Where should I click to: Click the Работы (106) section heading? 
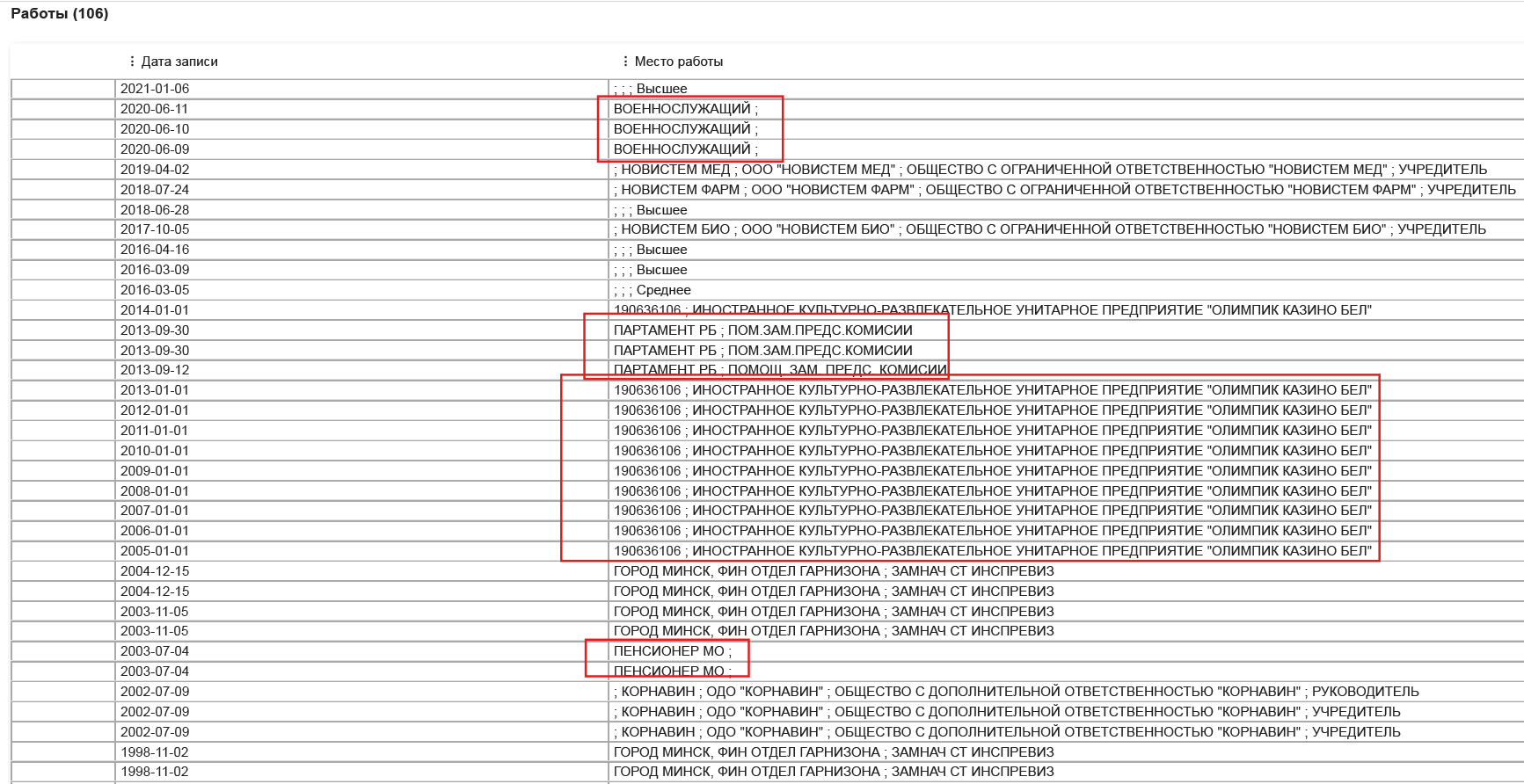[60, 14]
